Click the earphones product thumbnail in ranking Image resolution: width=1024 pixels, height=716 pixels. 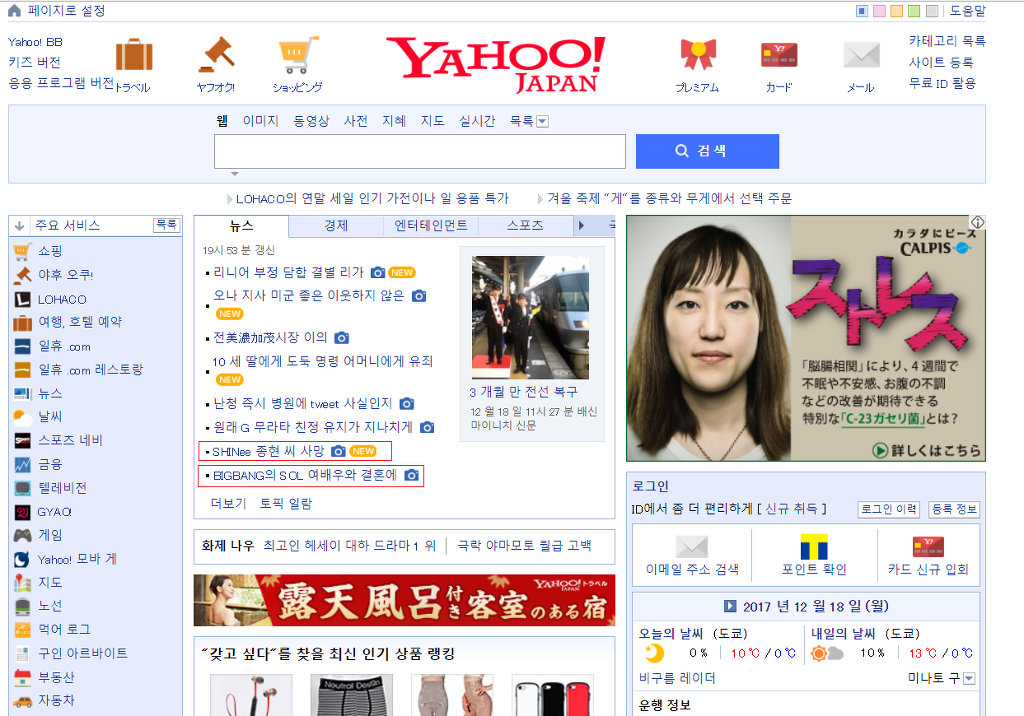[x=251, y=695]
